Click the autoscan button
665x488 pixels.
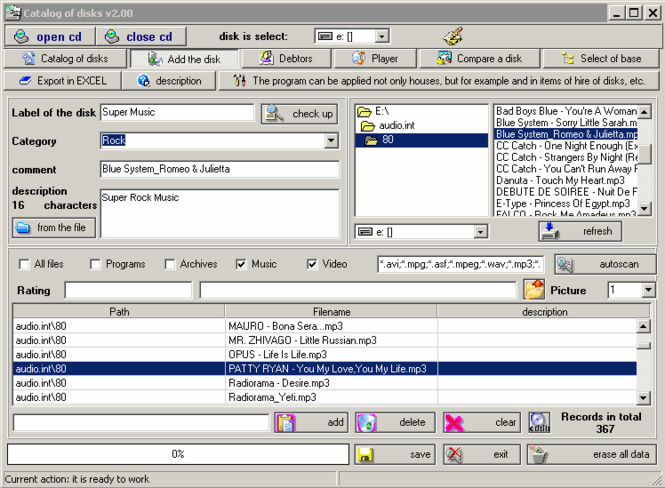(605, 265)
